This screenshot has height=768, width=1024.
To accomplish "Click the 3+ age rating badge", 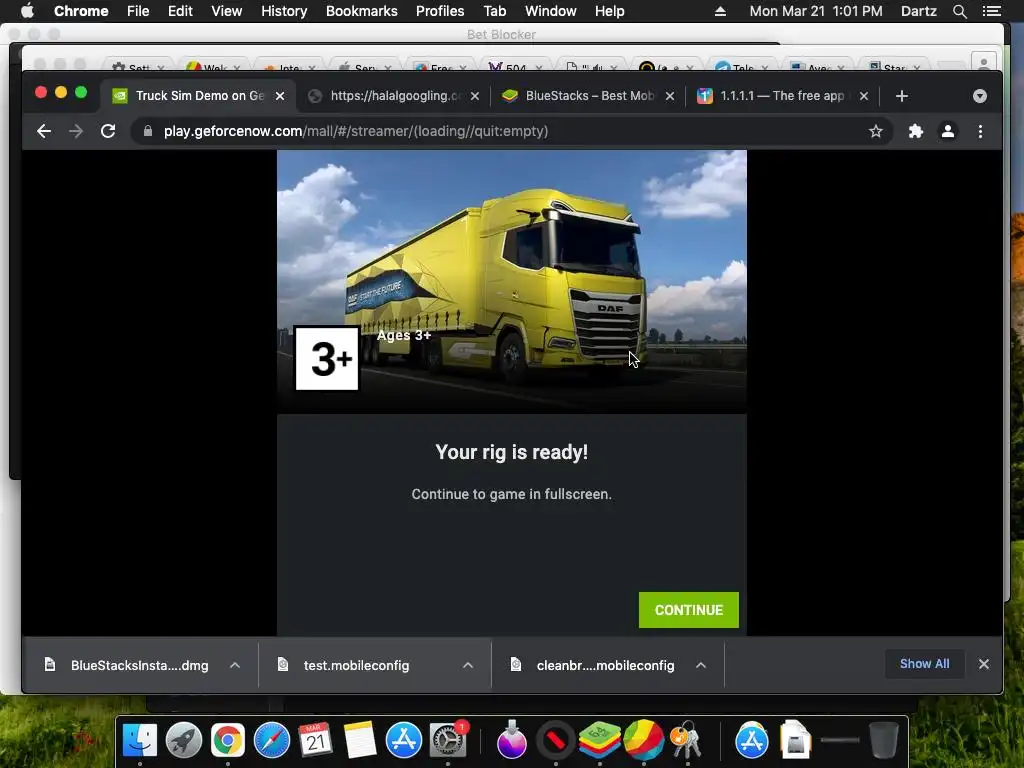I will [x=327, y=358].
